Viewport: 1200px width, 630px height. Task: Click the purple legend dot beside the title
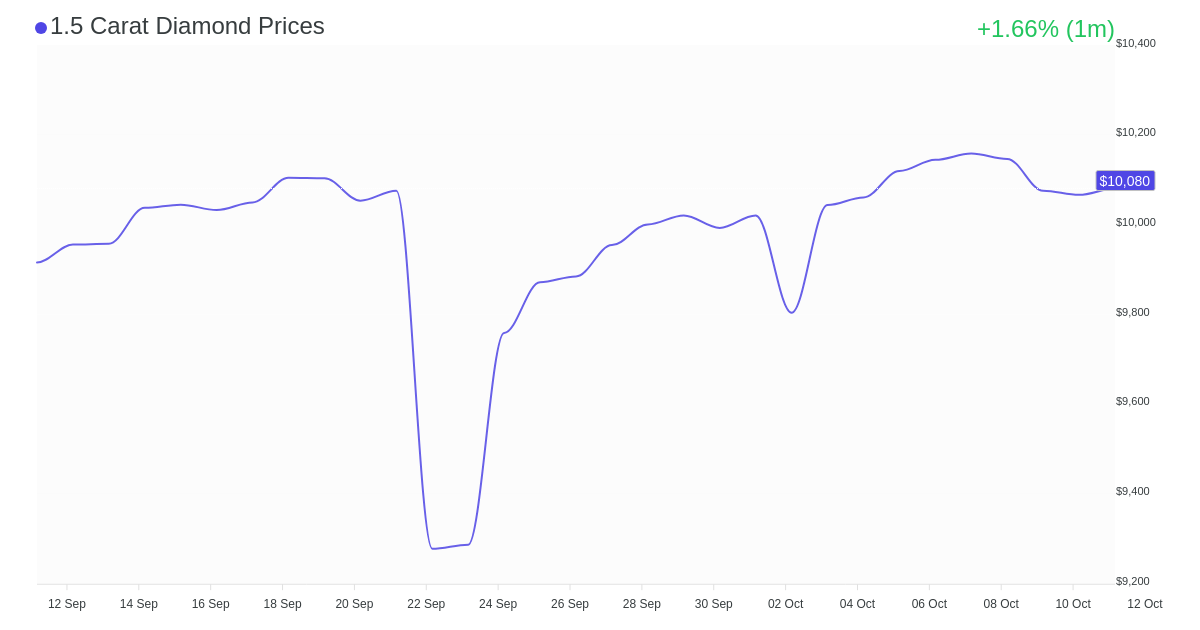pos(41,28)
